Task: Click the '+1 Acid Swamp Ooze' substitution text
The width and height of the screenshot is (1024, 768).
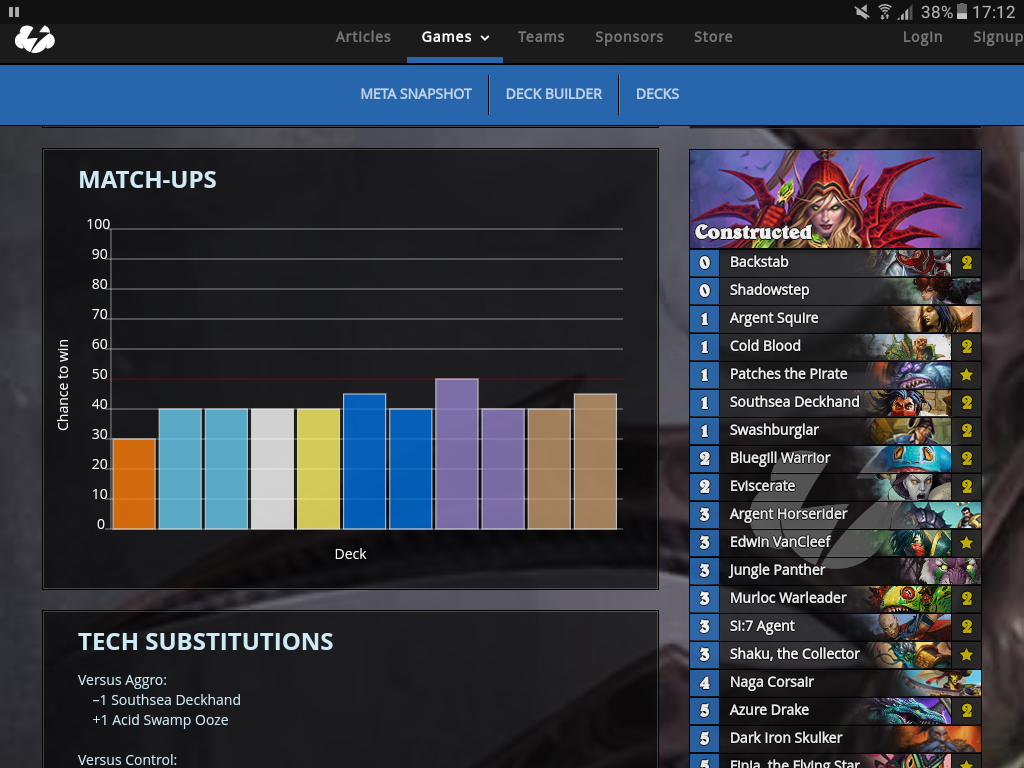Action: 160,720
